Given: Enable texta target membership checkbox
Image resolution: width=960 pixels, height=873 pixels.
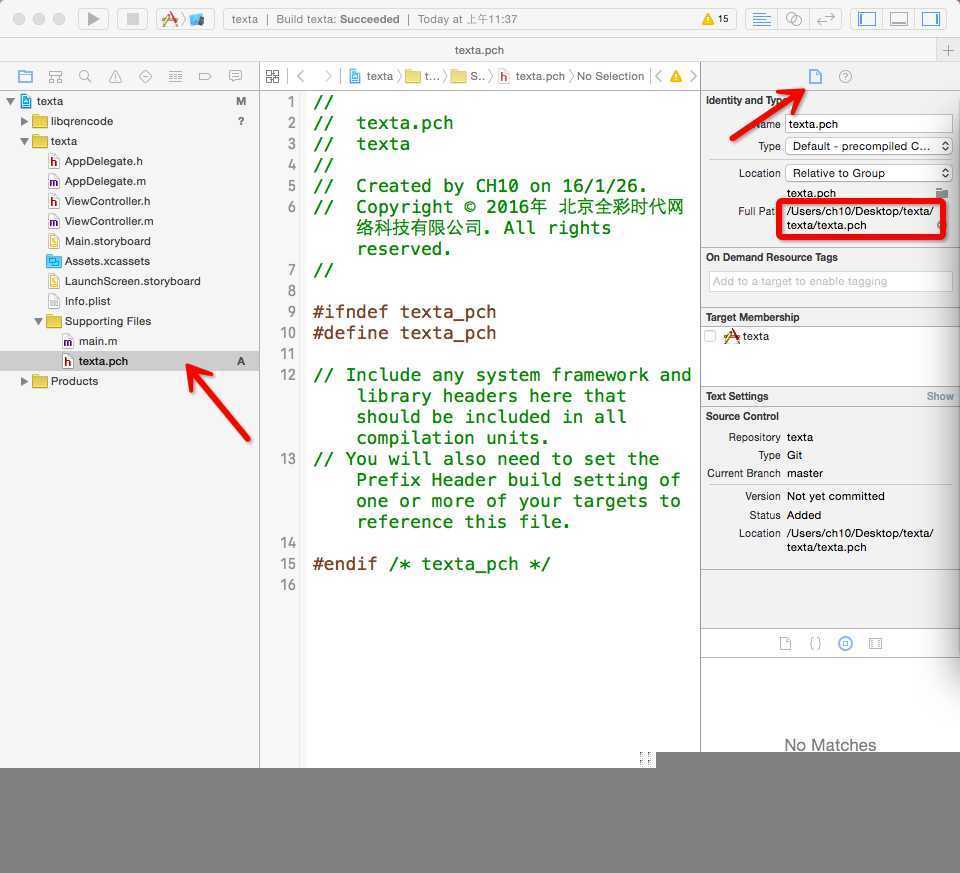Looking at the screenshot, I should point(710,337).
